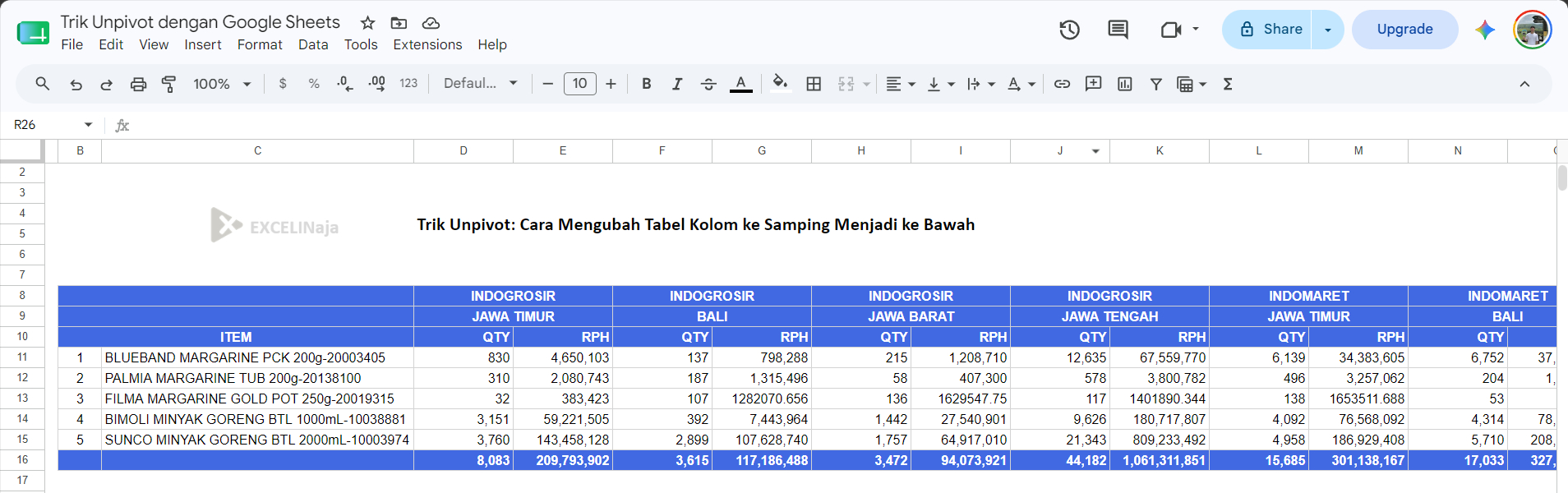
Task: Open text color picker
Action: pyautogui.click(x=741, y=84)
